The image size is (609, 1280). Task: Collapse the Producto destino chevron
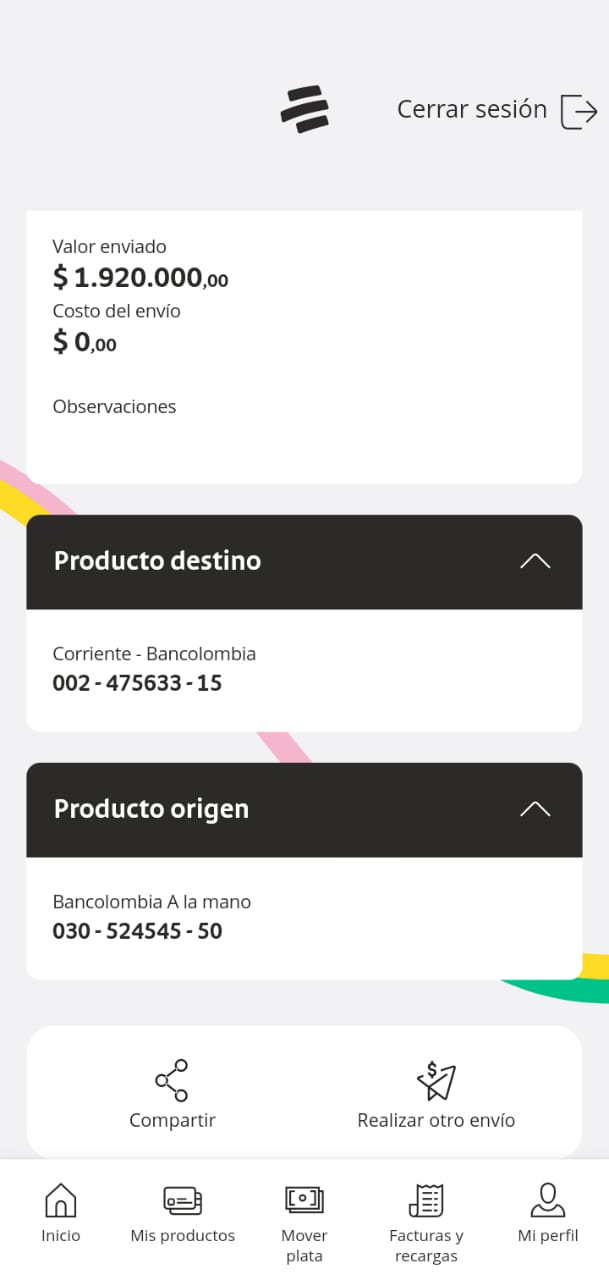(x=535, y=561)
